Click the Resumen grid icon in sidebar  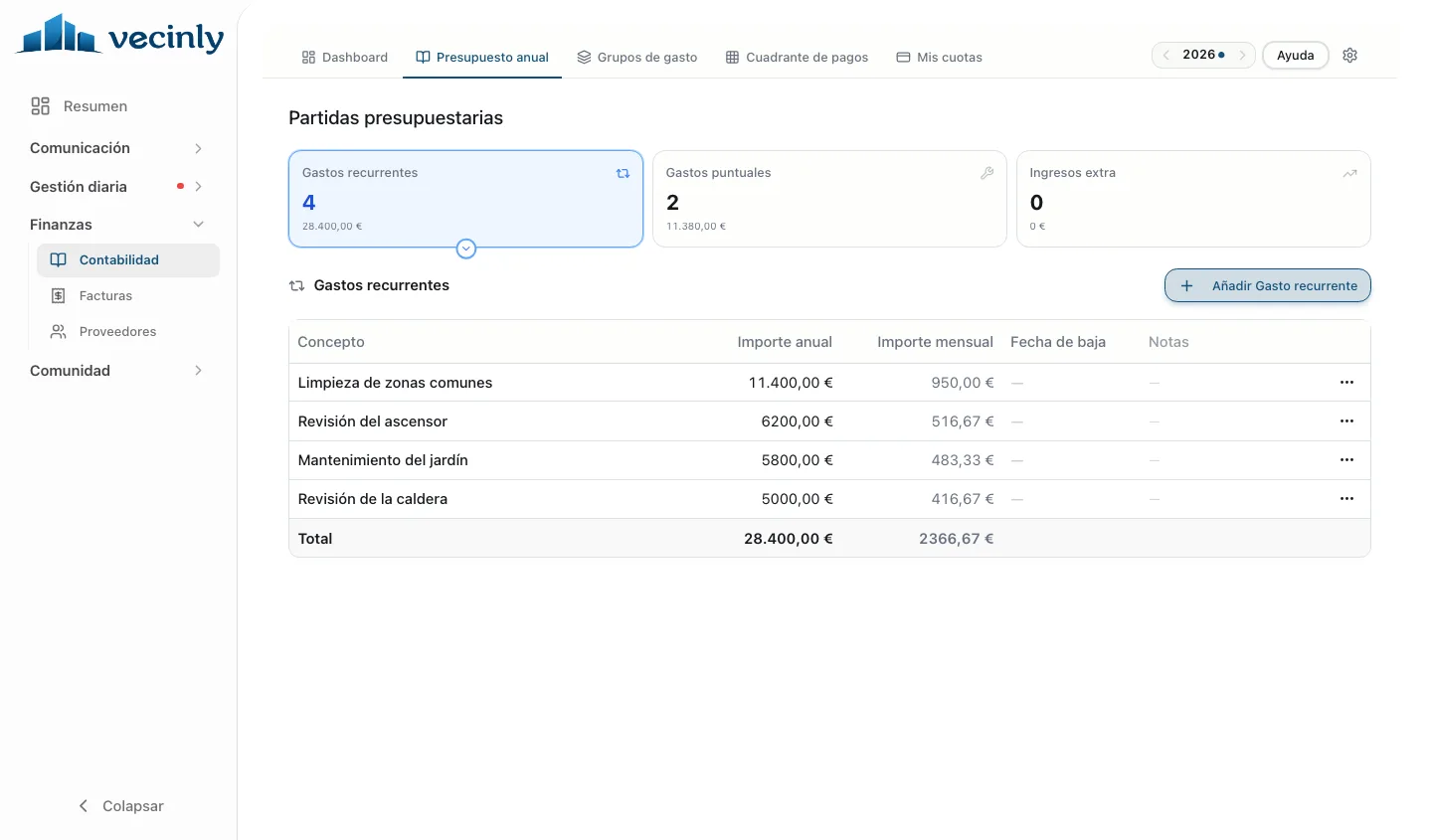click(x=40, y=106)
